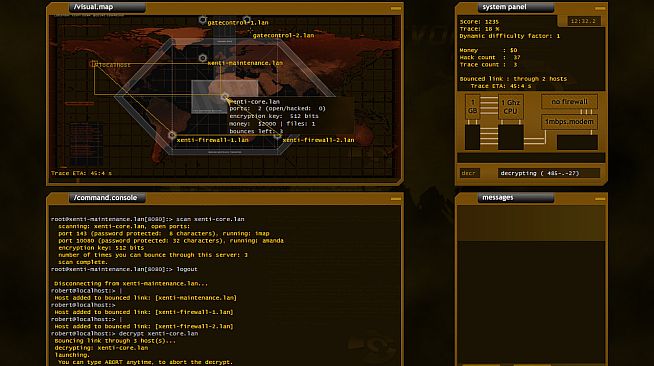The height and width of the screenshot is (366, 654).
Task: Click Disconnecting from xenti-maintenance.lan... line
Action: coord(131,283)
